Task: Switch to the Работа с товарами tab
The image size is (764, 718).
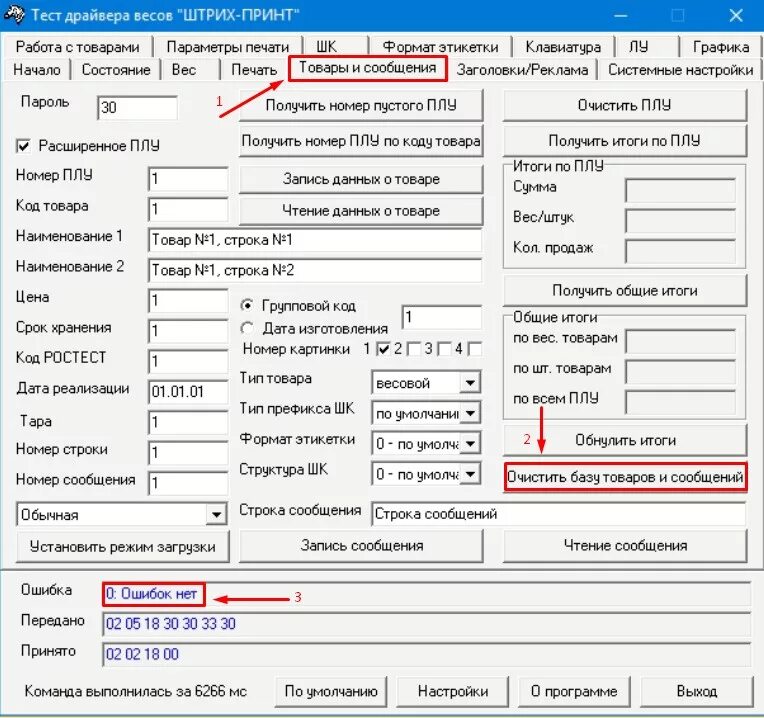Action: [77, 47]
